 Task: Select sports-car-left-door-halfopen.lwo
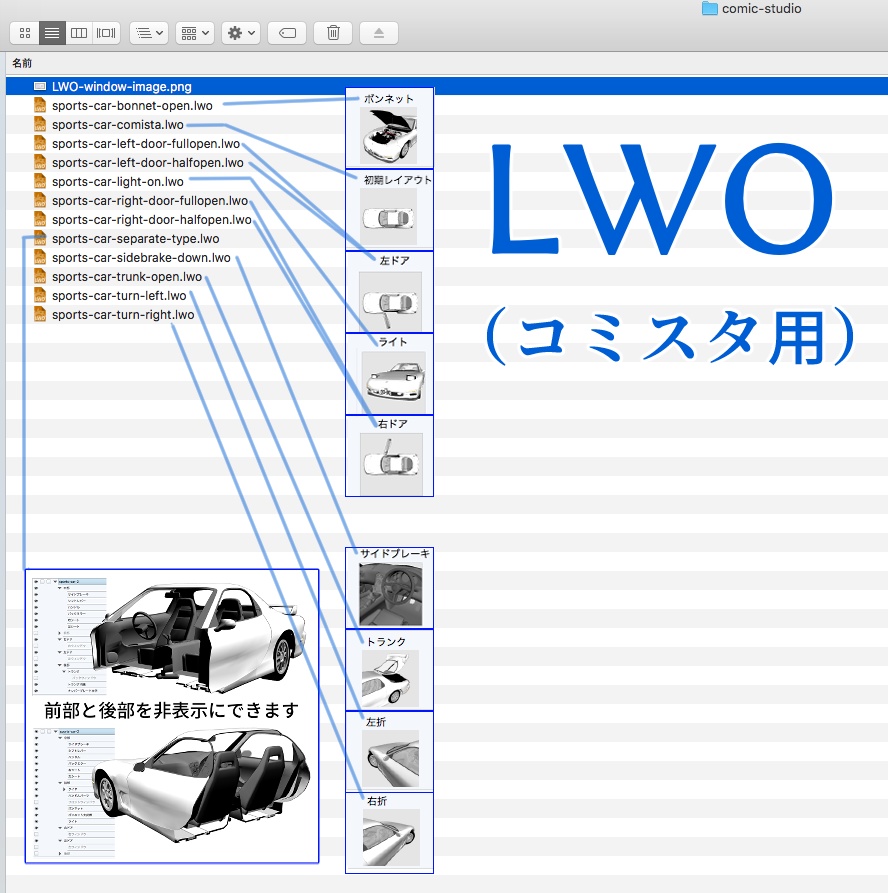point(148,163)
